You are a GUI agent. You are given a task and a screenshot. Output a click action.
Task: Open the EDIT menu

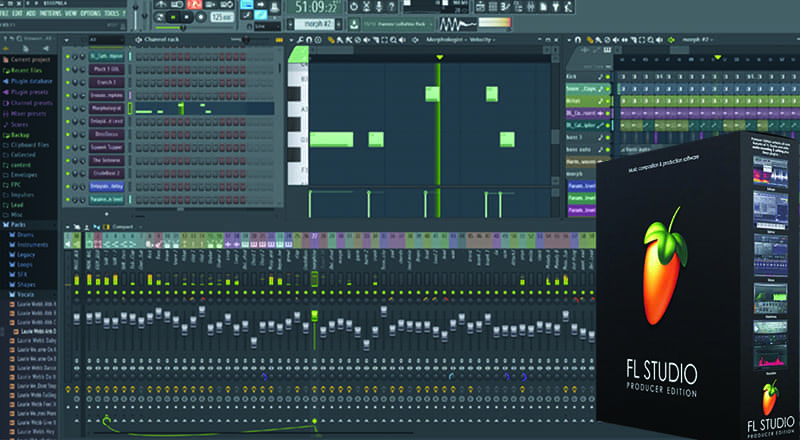(x=17, y=13)
